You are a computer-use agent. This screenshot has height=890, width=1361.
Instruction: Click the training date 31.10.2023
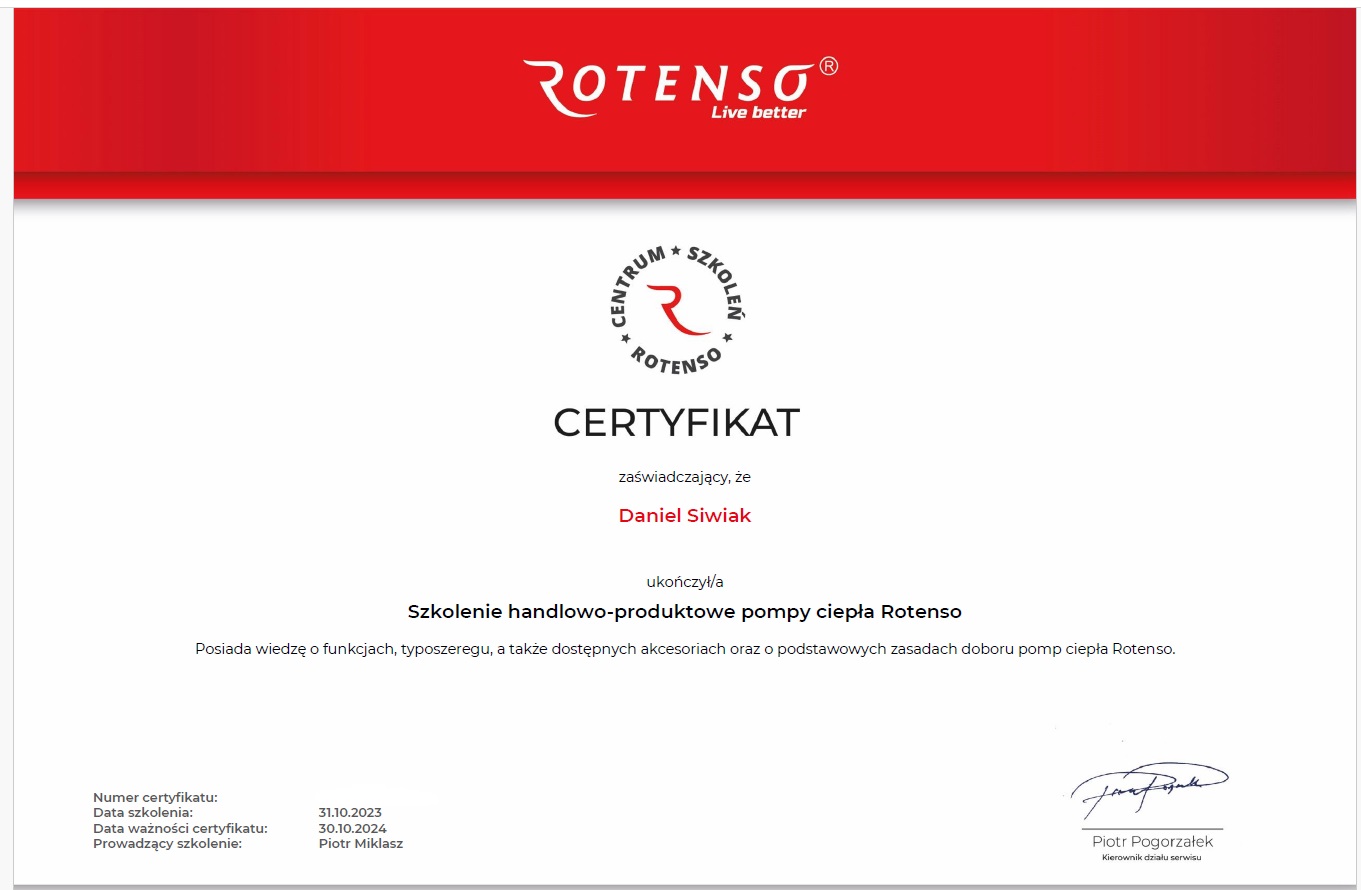point(350,813)
